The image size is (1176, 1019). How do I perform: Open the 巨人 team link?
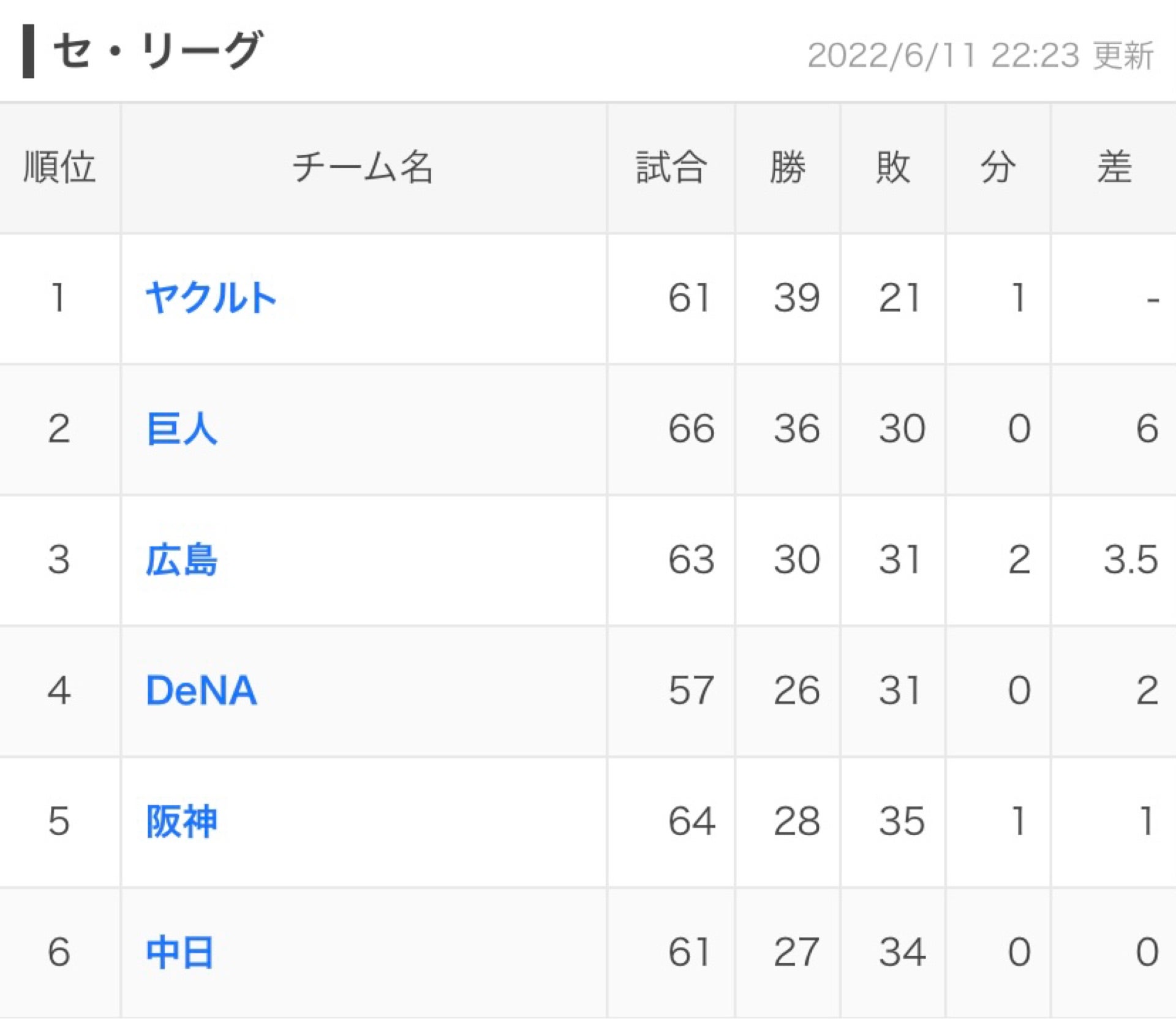coord(182,428)
